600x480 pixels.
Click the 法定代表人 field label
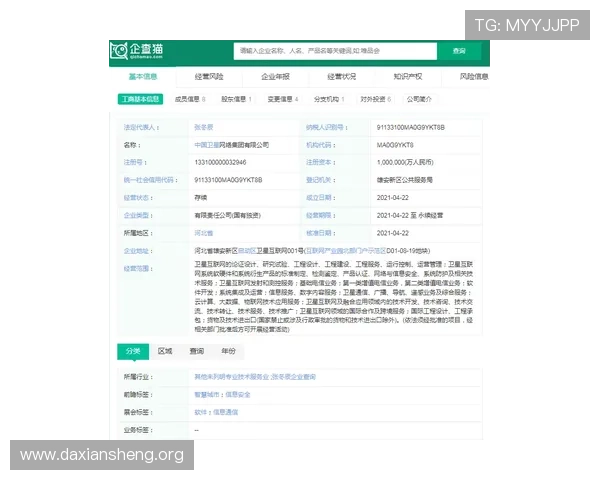click(x=141, y=127)
